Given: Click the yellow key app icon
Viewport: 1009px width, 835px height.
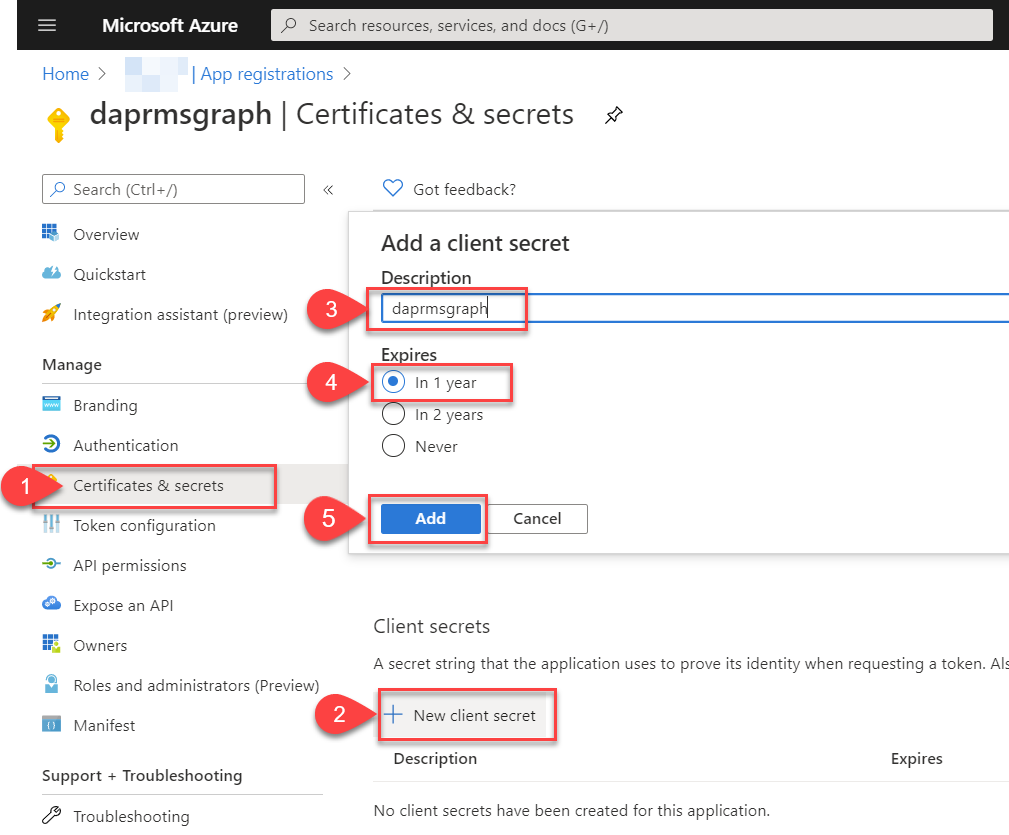Looking at the screenshot, I should (59, 124).
